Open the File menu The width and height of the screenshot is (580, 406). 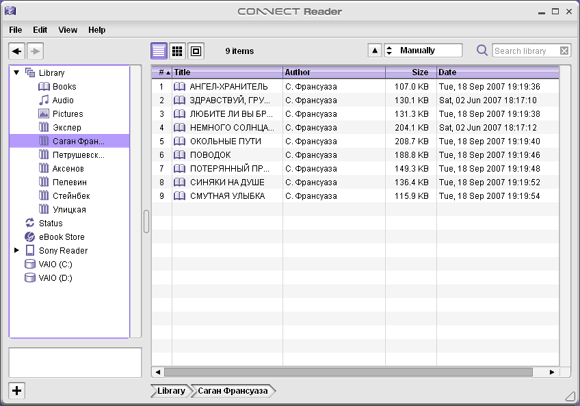(x=15, y=30)
